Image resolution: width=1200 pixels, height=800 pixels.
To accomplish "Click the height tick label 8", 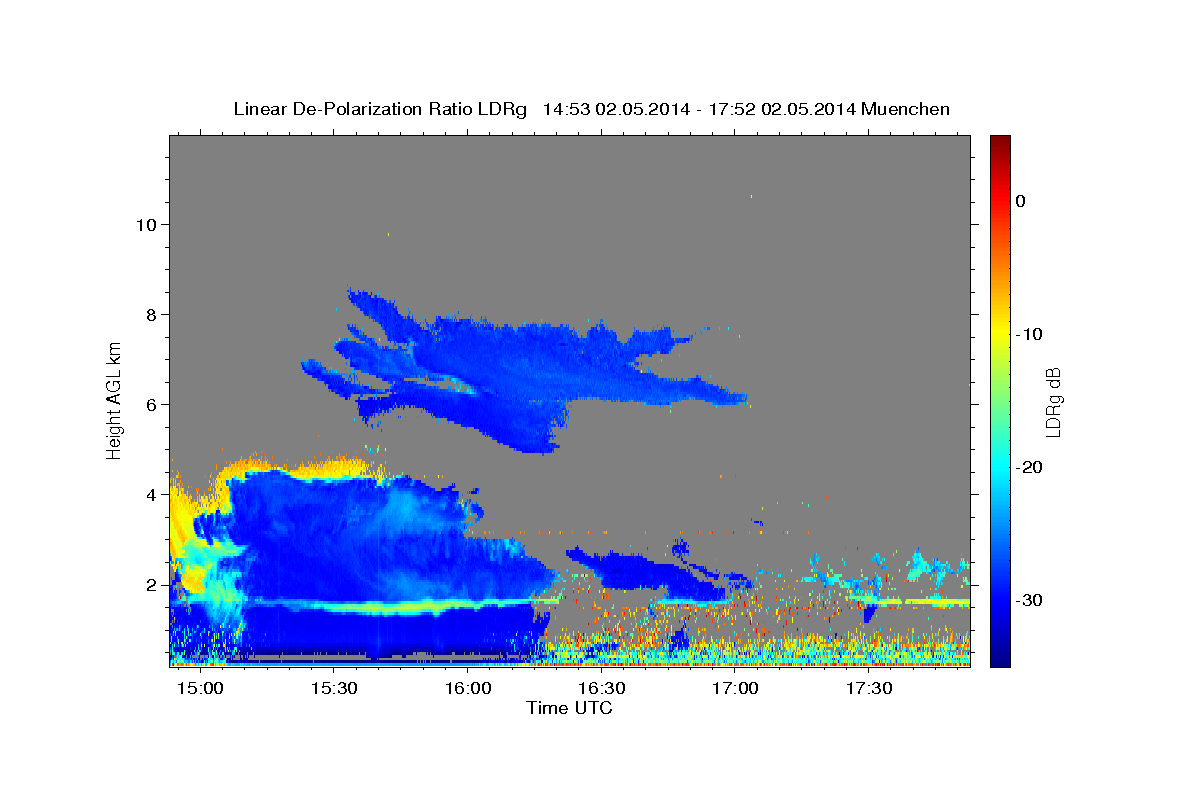I will tap(151, 314).
